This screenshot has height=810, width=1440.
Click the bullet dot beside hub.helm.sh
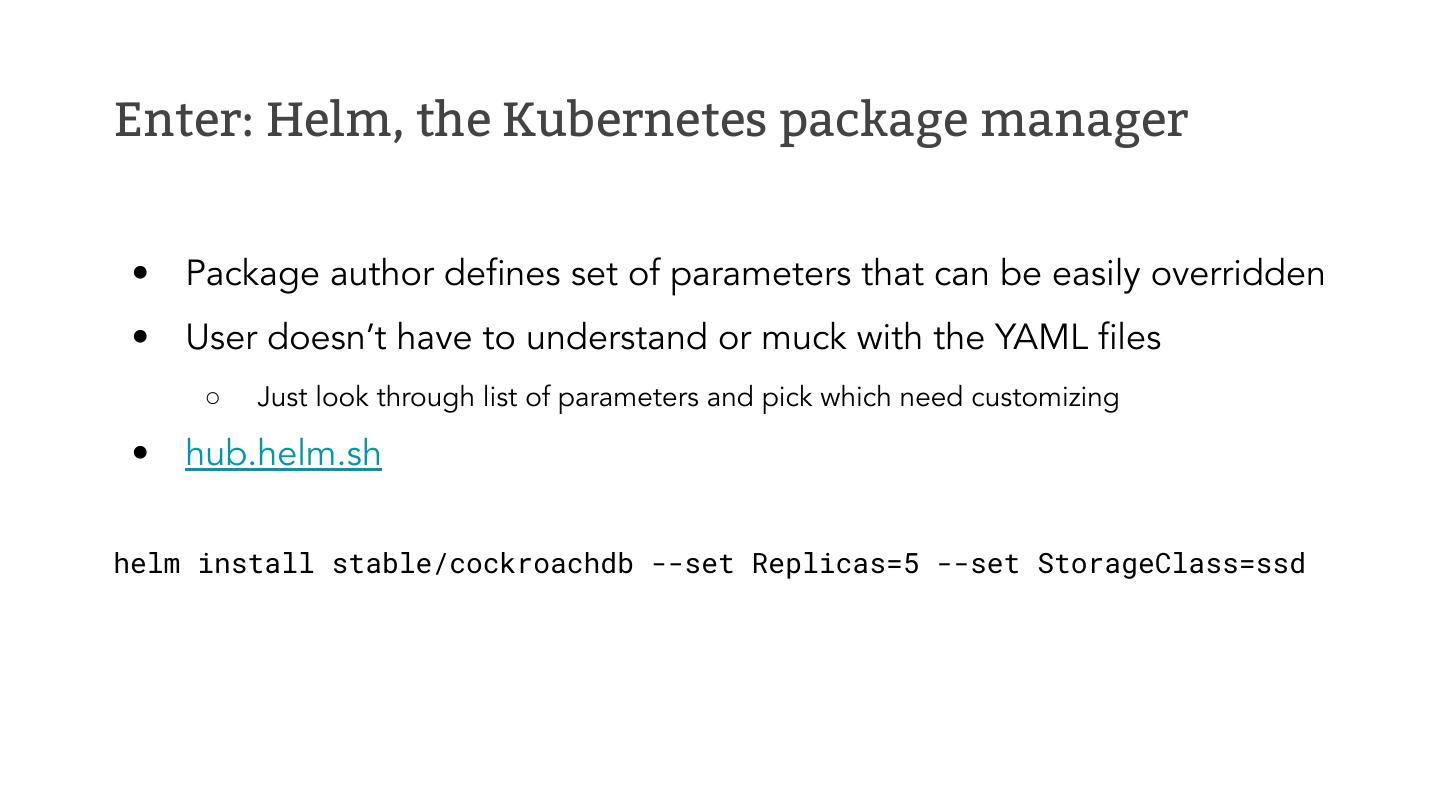(x=141, y=453)
